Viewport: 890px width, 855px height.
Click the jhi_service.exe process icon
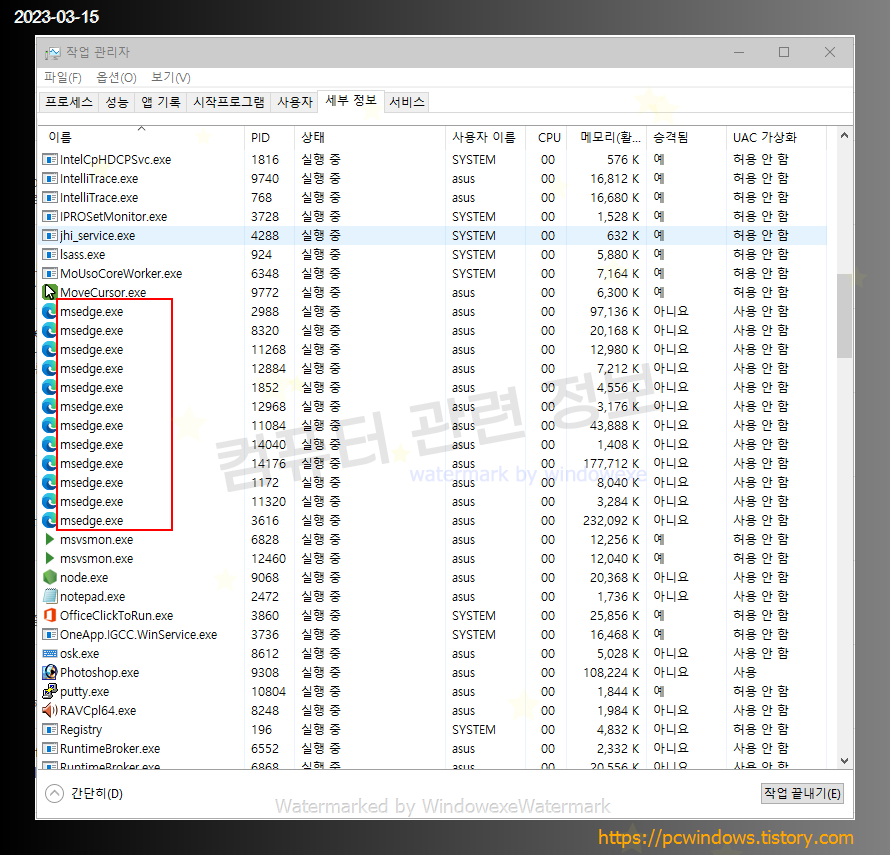(50, 236)
